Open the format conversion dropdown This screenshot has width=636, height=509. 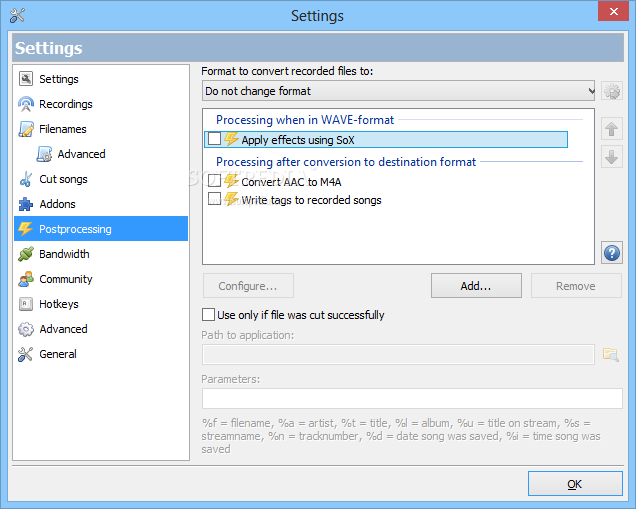pos(398,91)
